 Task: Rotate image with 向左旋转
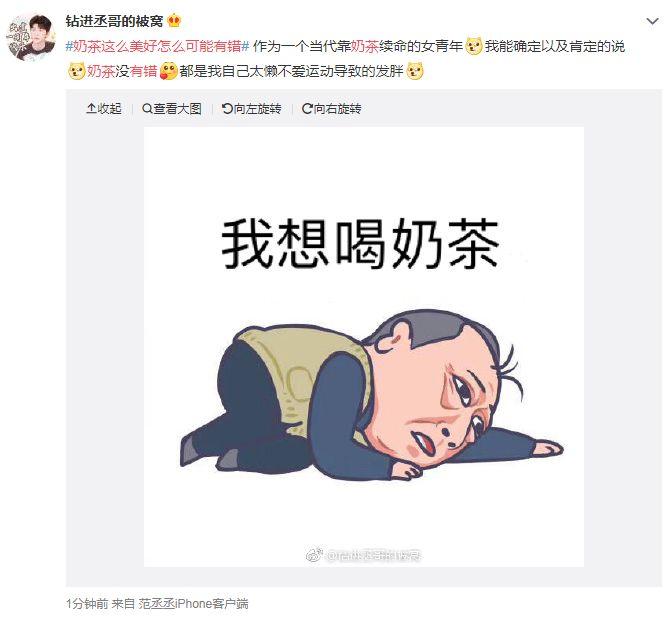[252, 109]
